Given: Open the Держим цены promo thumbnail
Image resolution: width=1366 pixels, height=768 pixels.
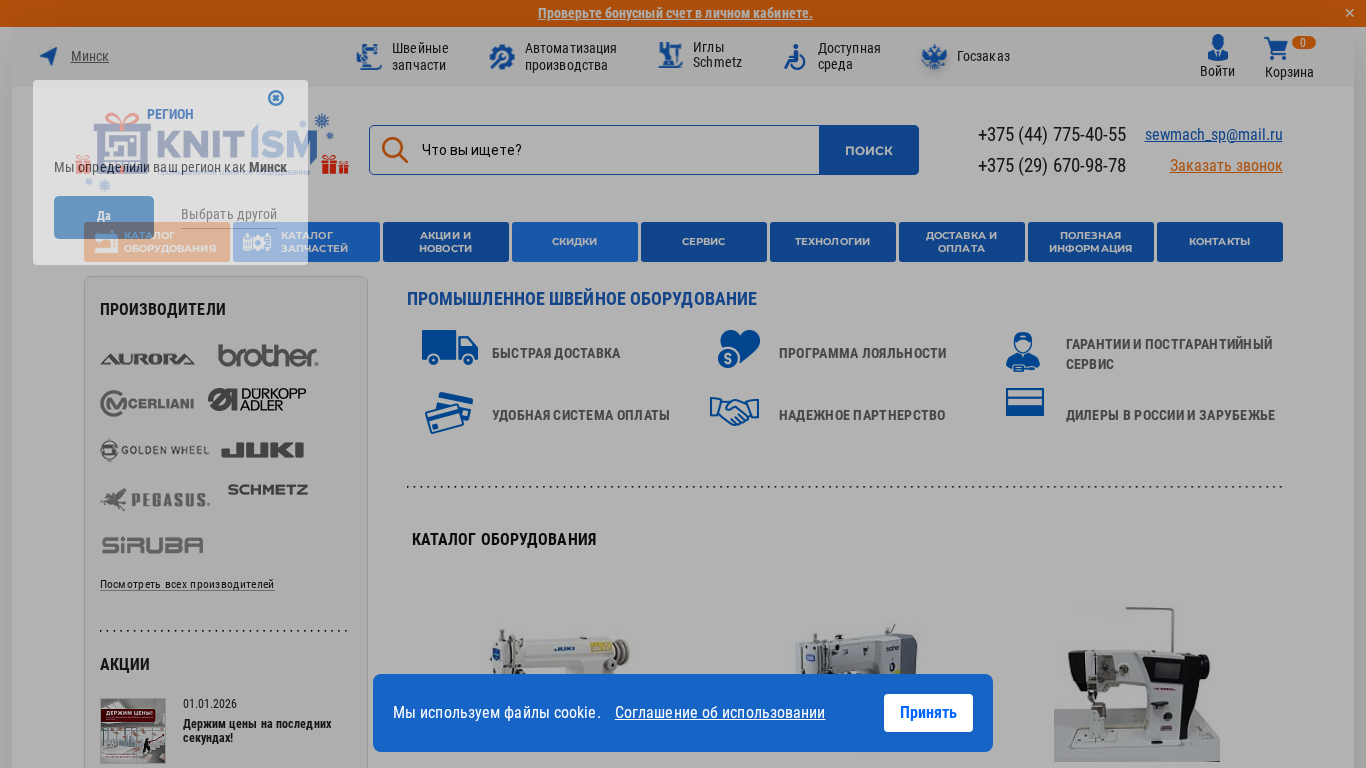Looking at the screenshot, I should [x=133, y=731].
